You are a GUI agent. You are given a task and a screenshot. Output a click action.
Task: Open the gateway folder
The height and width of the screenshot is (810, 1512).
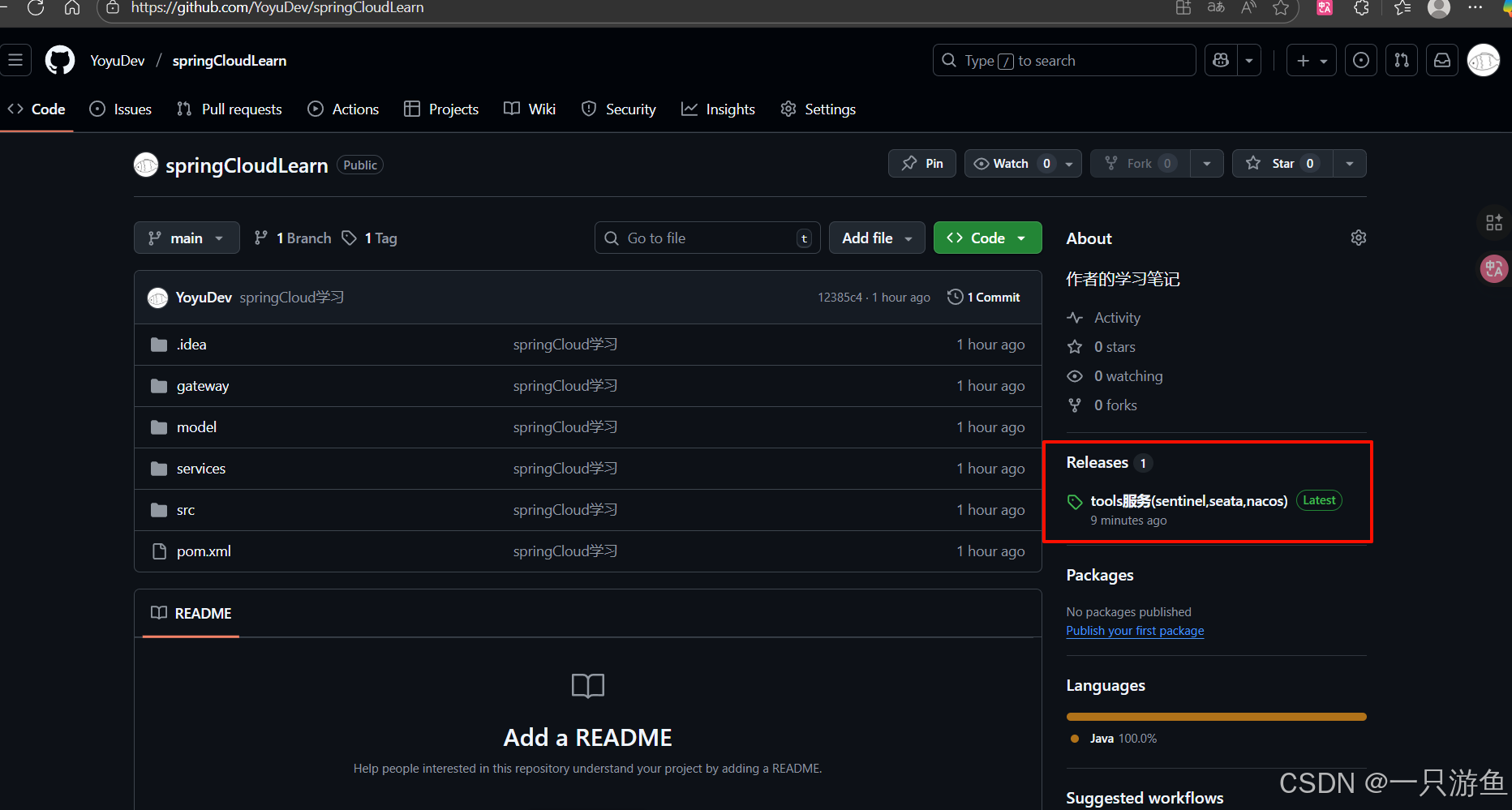tap(203, 386)
